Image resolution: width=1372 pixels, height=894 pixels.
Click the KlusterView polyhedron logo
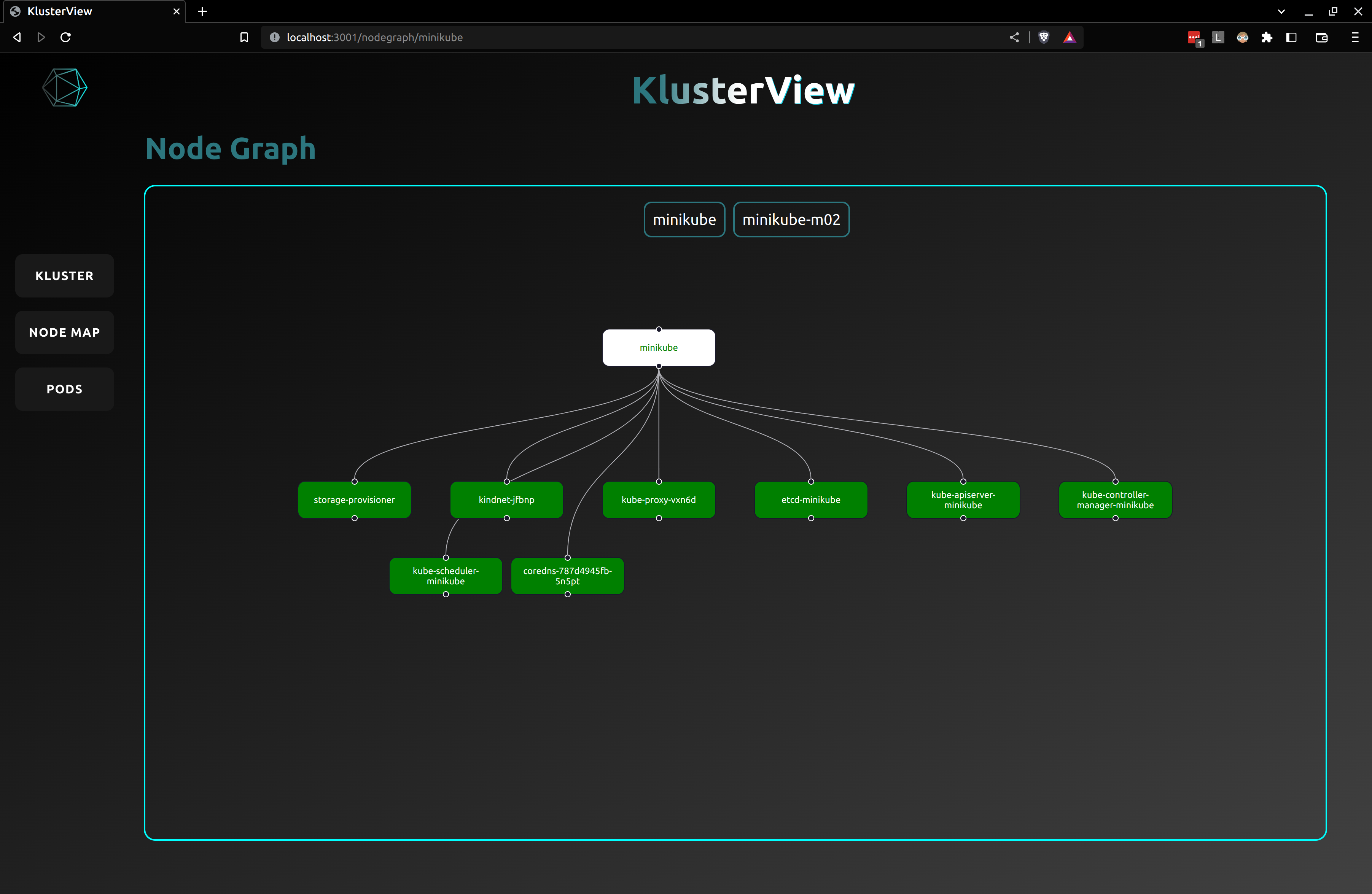(65, 87)
